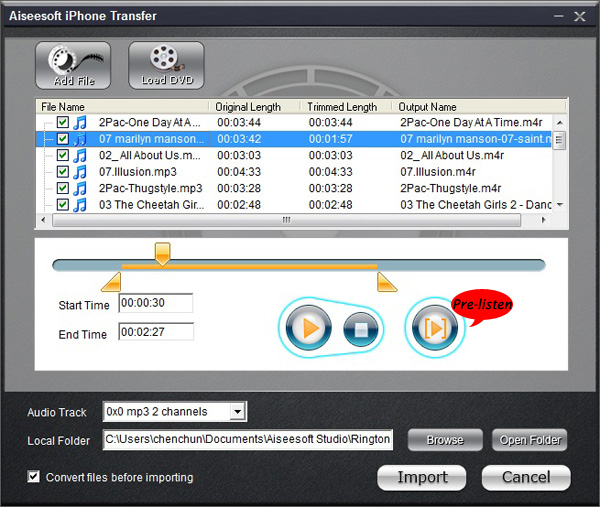
Task: Close the Aiseesoft iPhone Transfer window
Action: tap(580, 16)
